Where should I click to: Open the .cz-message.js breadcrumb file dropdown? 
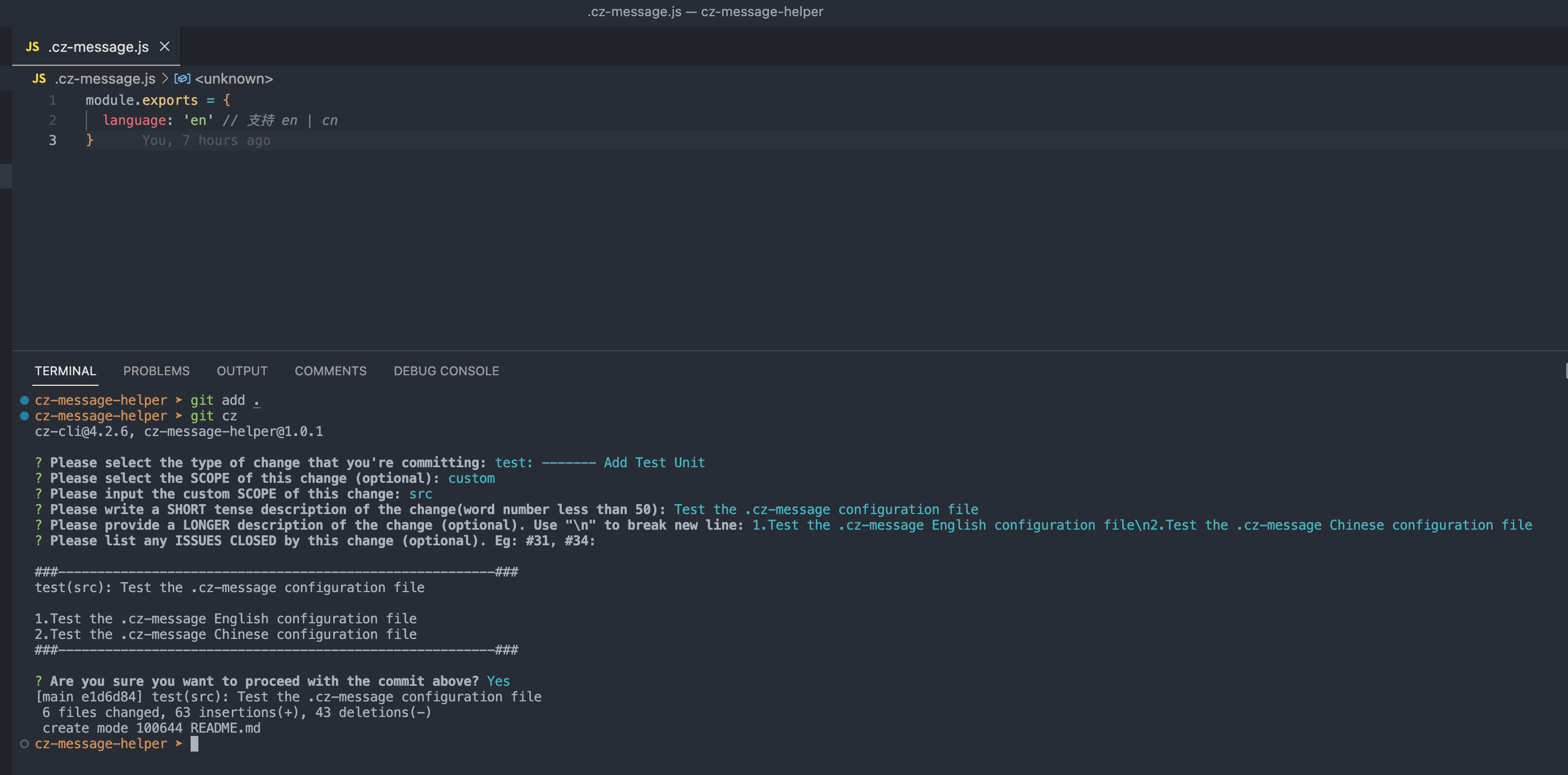[105, 79]
